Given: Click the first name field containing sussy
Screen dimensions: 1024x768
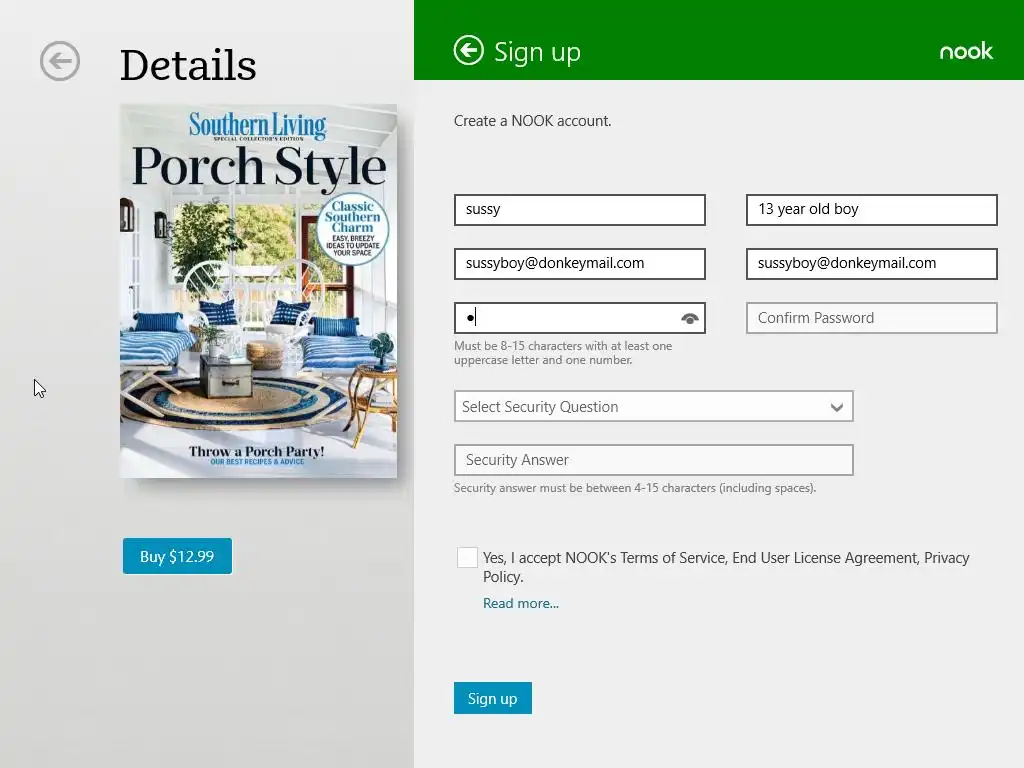Looking at the screenshot, I should tap(580, 210).
